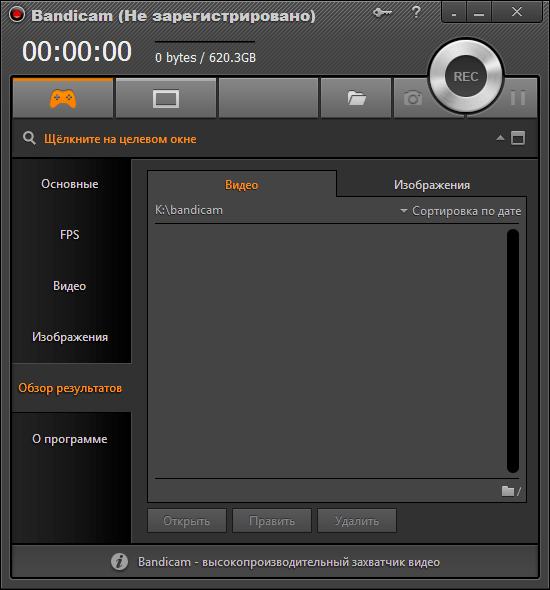Click the 00:00:00 recording timer
This screenshot has width=550, height=590.
(77, 51)
